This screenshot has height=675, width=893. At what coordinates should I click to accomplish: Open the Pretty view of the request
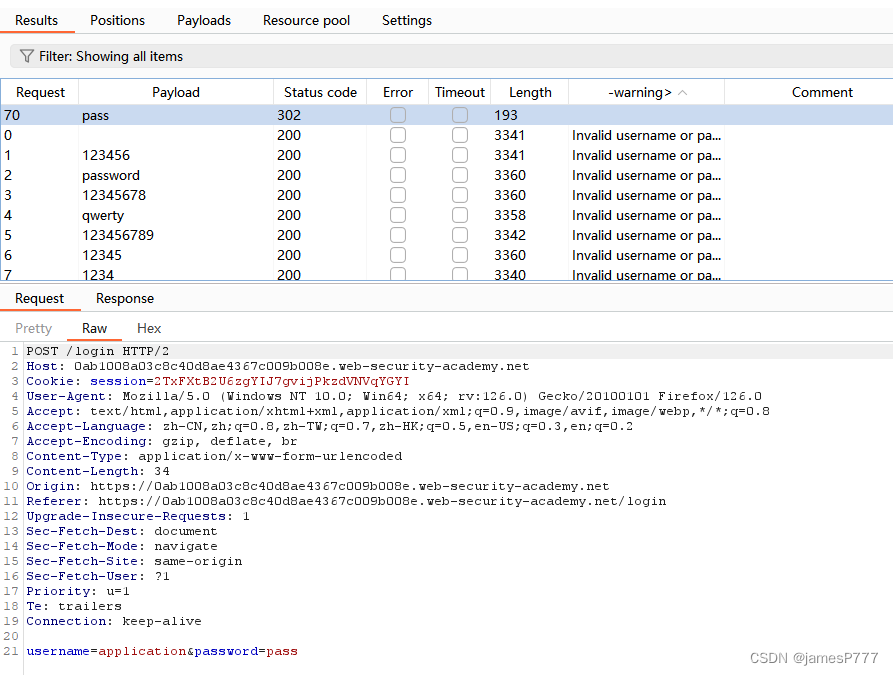(33, 328)
